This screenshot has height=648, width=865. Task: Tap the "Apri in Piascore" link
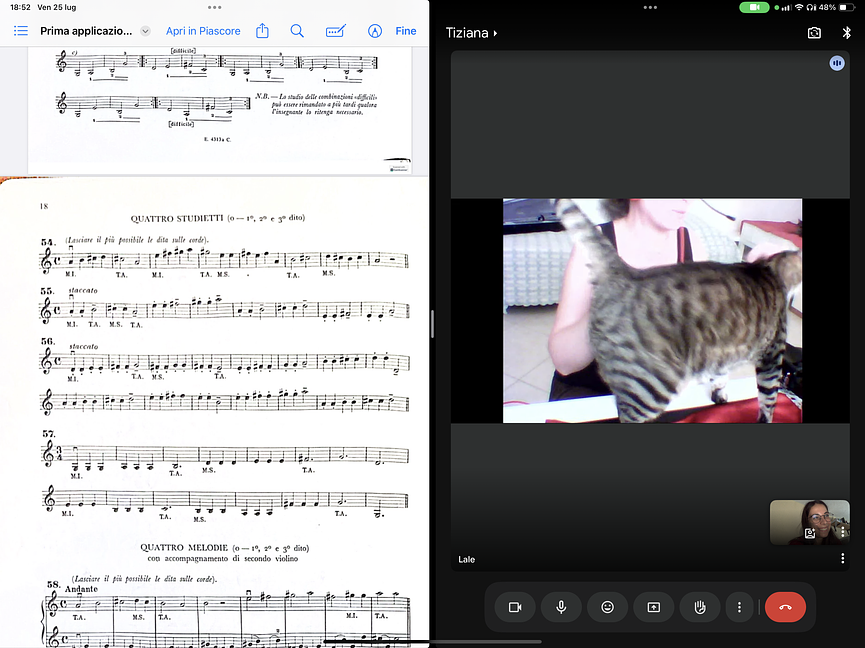[x=203, y=31]
